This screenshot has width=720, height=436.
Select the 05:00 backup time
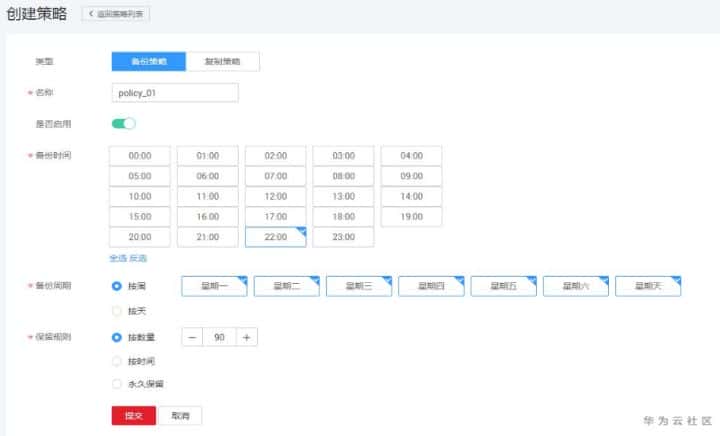coord(140,176)
